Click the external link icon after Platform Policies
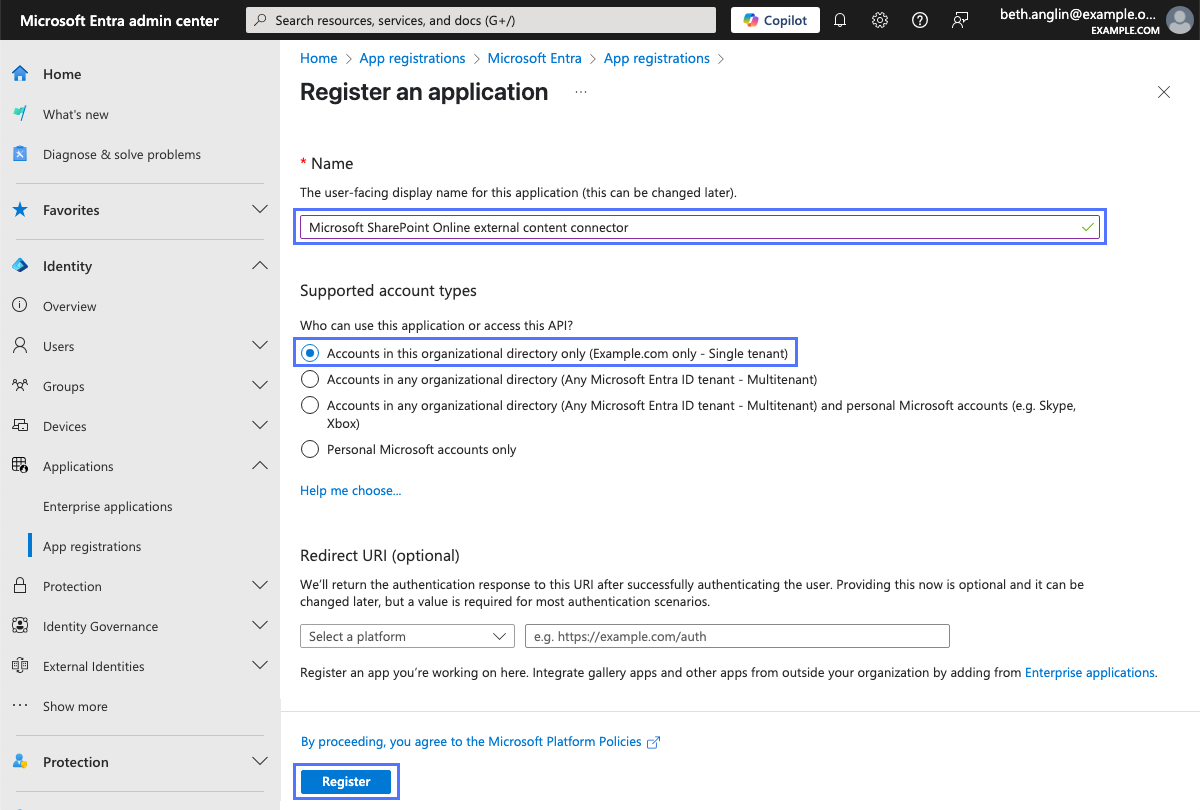1200x810 pixels. pyautogui.click(x=654, y=742)
